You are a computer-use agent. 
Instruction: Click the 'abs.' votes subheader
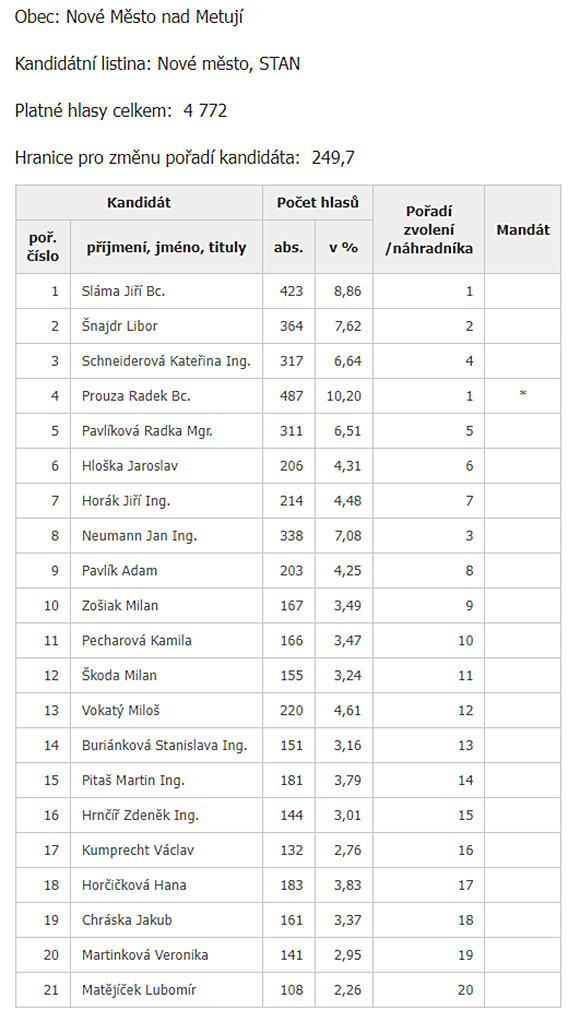(289, 247)
